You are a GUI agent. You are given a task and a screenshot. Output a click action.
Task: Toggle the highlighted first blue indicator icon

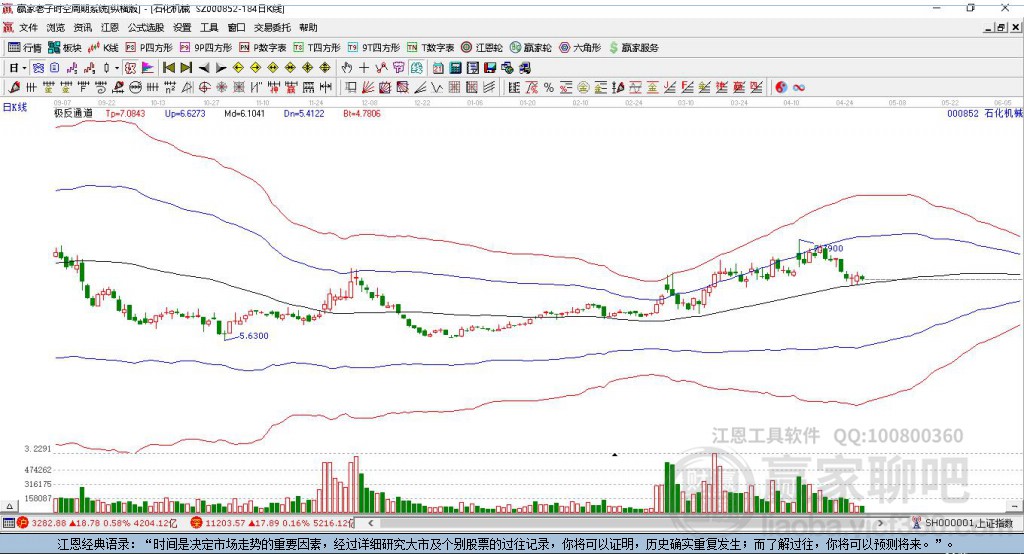click(39, 68)
